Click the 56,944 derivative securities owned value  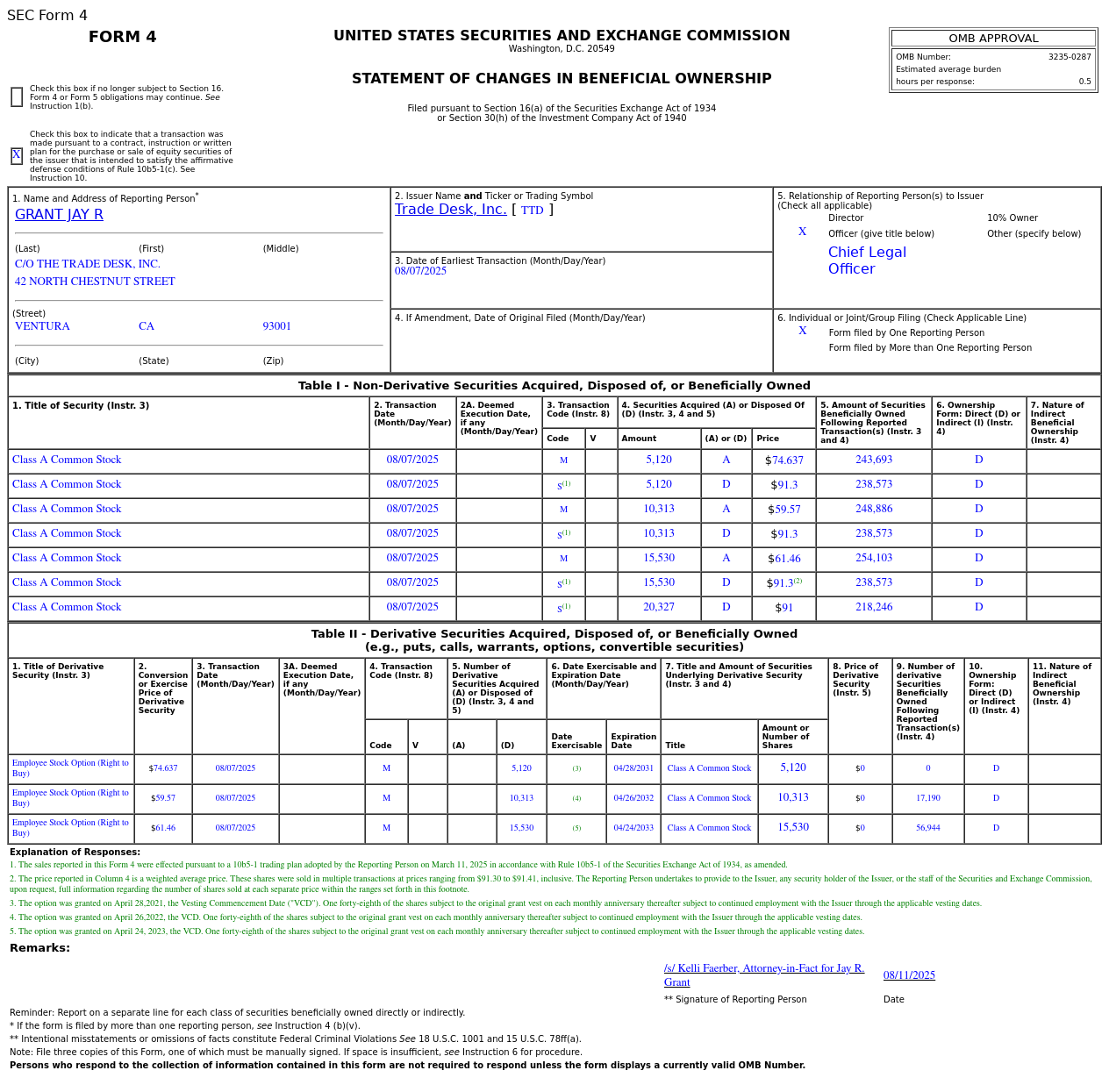927,828
